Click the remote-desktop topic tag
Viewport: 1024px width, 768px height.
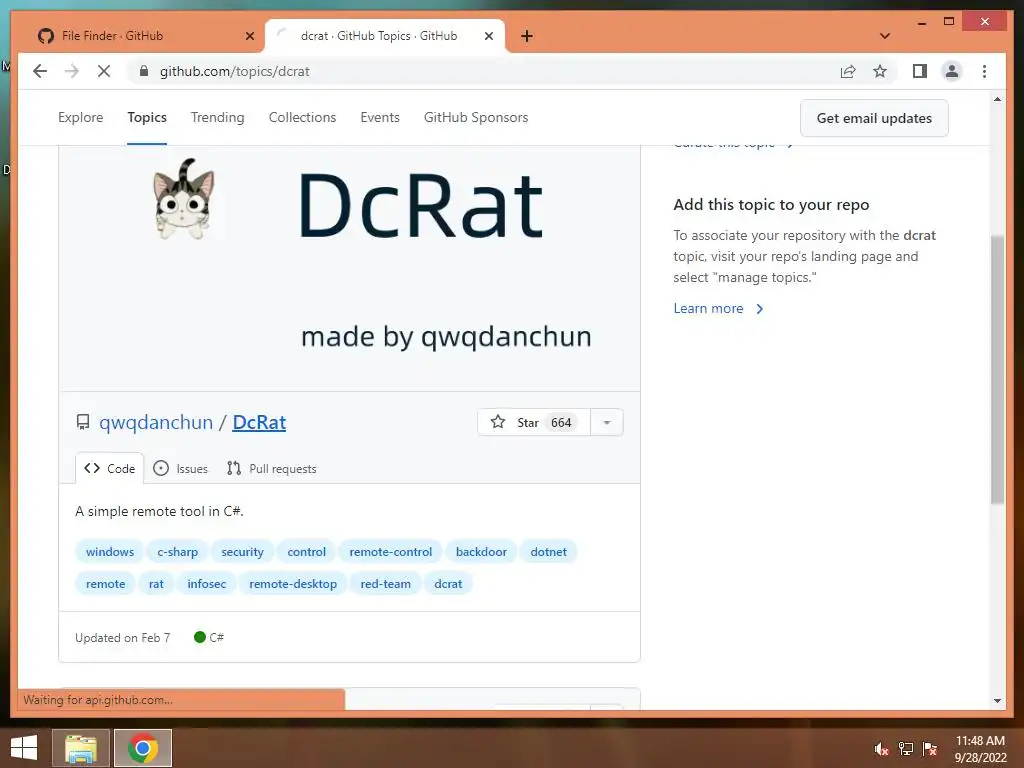(x=293, y=584)
